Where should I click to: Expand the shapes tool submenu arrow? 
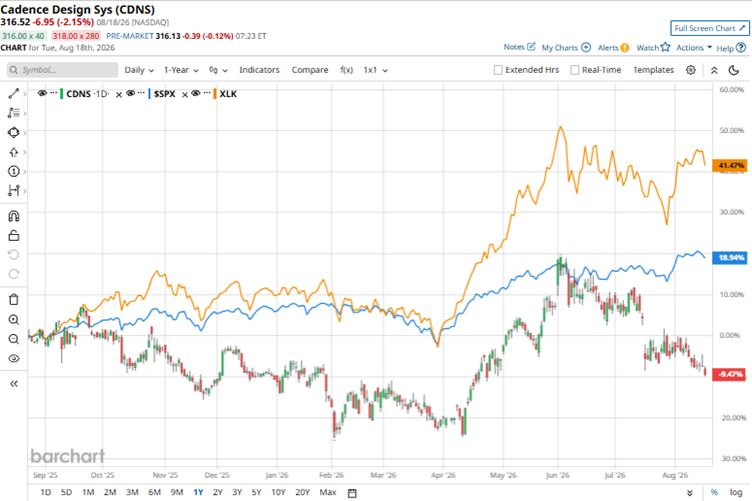[25, 133]
